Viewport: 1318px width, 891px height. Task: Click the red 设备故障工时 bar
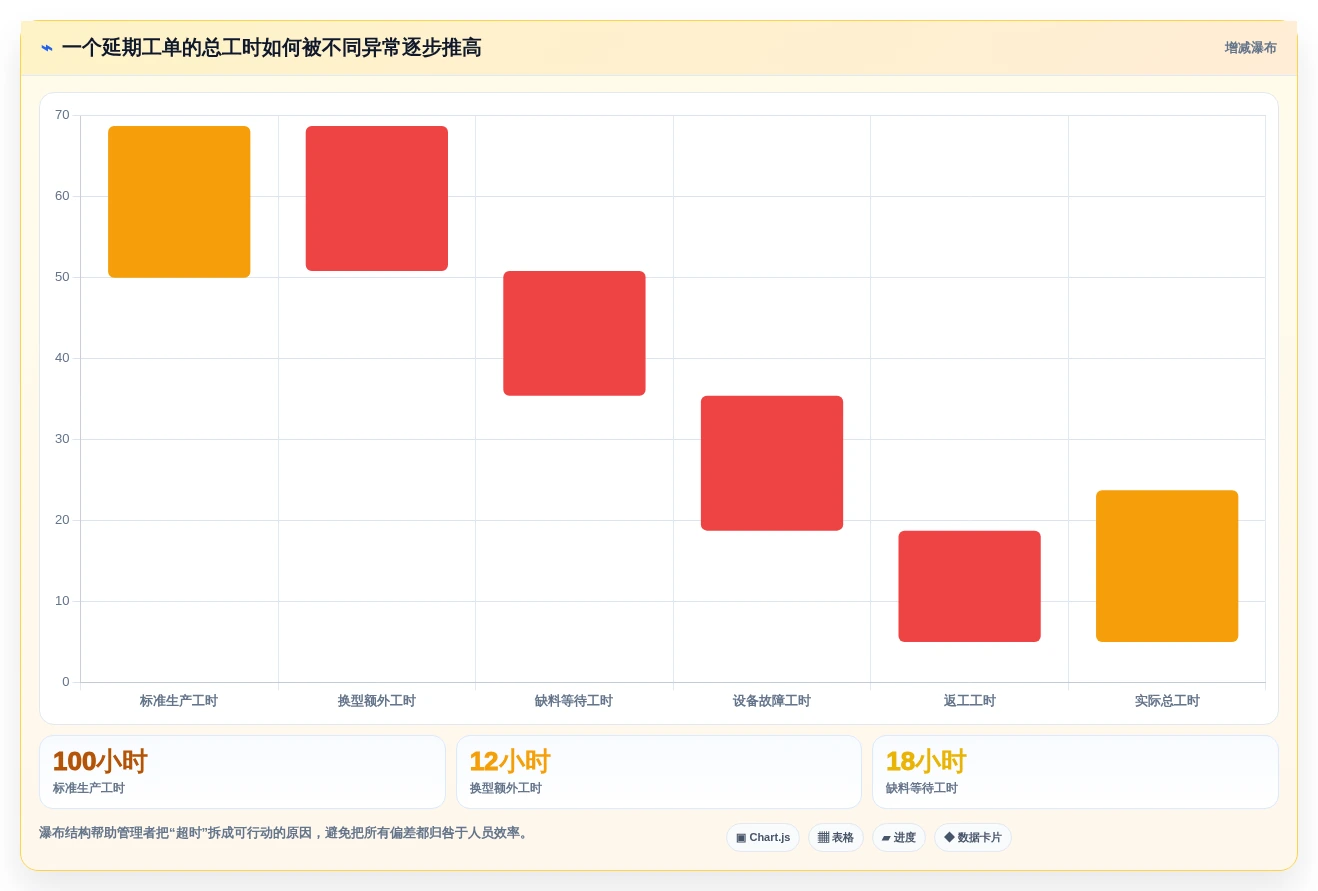click(772, 463)
